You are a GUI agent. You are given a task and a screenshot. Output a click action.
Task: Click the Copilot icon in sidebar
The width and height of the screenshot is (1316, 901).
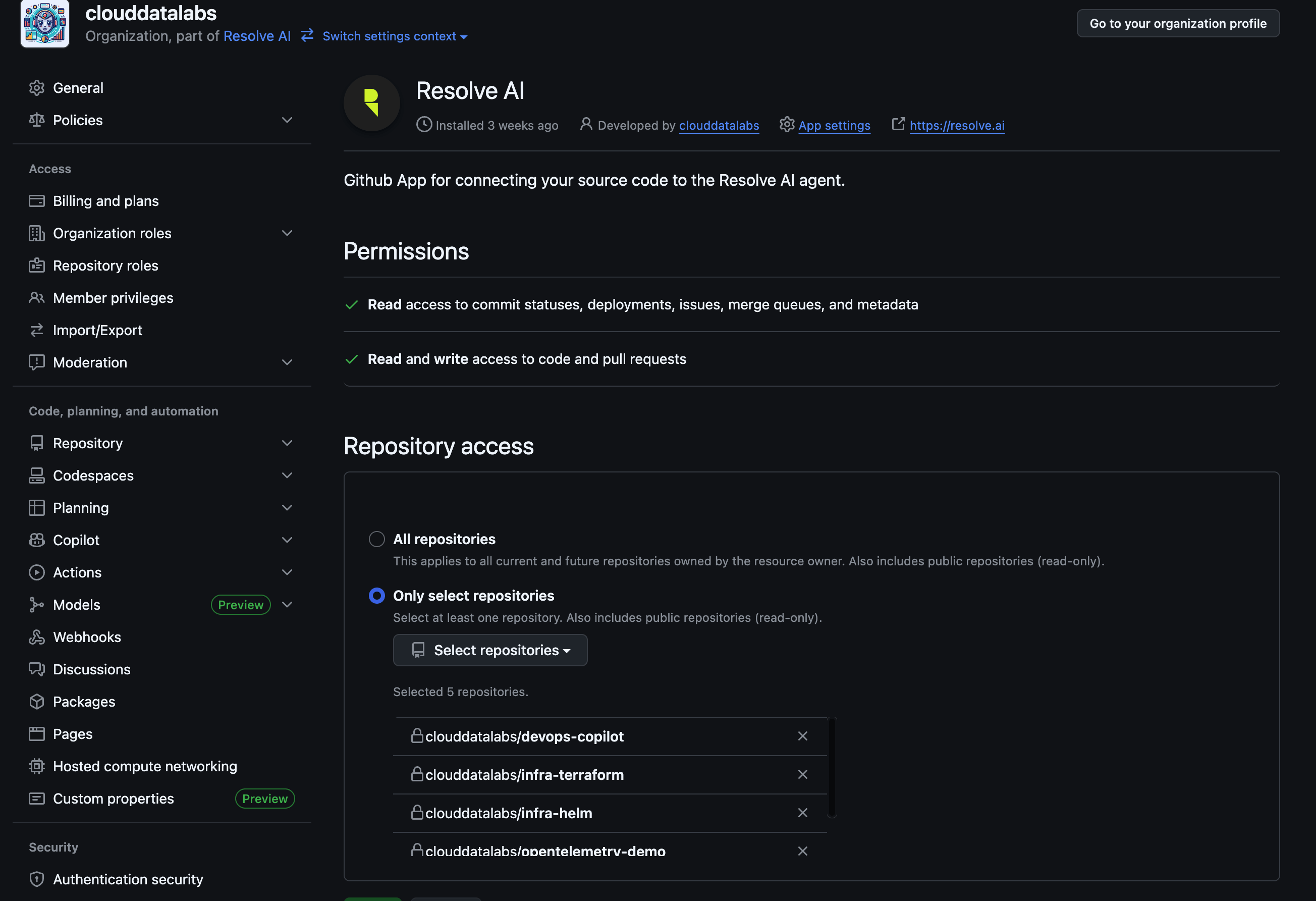tap(37, 540)
